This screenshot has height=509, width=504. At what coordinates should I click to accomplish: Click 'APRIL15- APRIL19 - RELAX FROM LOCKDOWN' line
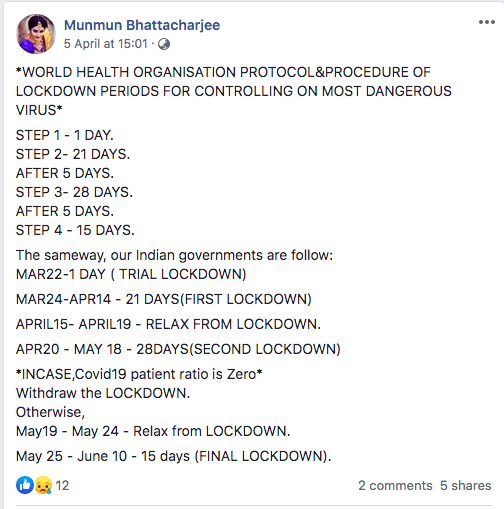(x=168, y=324)
